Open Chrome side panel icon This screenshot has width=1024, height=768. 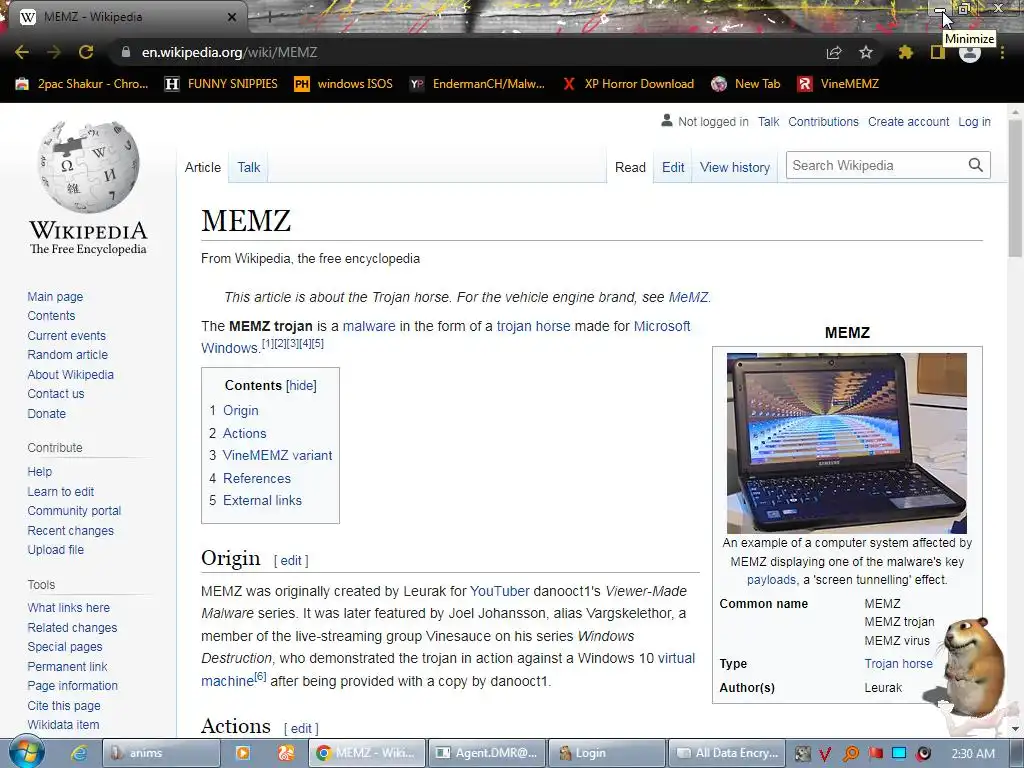[x=938, y=52]
